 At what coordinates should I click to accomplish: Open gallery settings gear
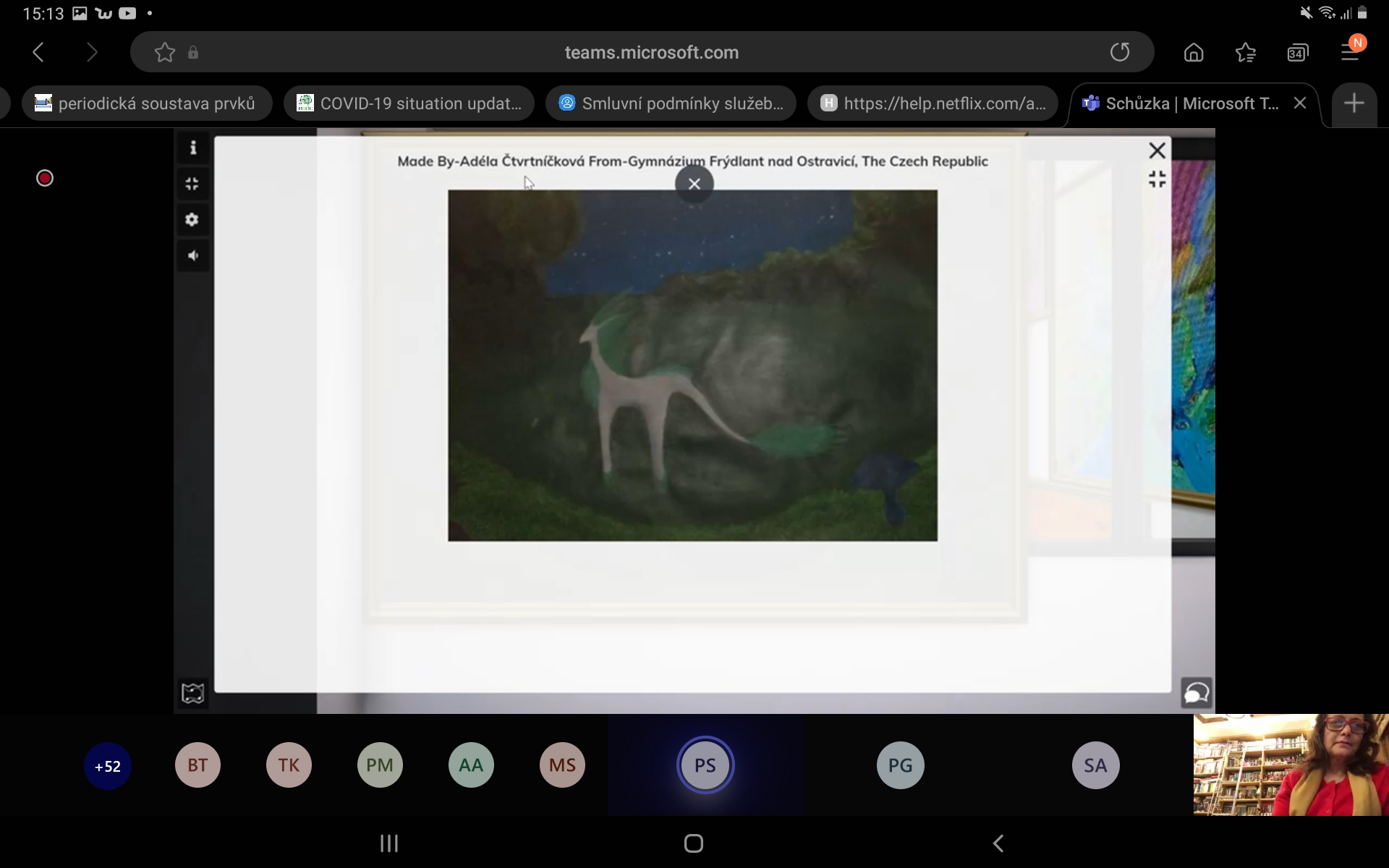[192, 219]
